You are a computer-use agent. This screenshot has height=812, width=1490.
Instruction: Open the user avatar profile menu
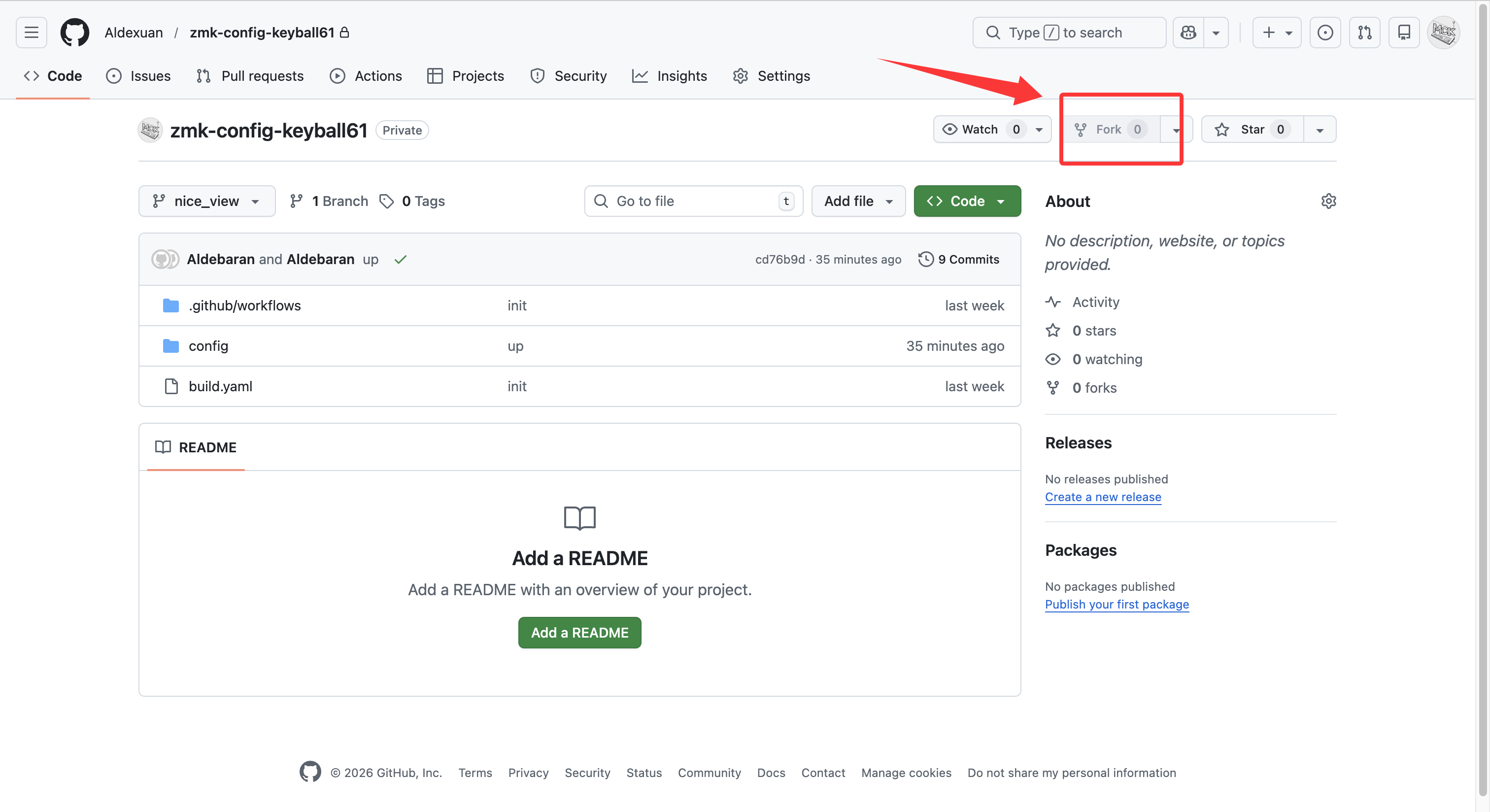(x=1443, y=33)
